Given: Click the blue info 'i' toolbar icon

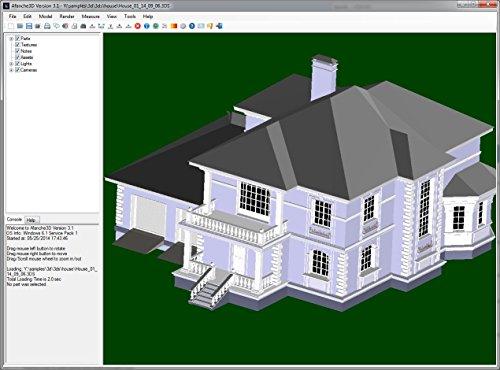Looking at the screenshot, I should (147, 26).
